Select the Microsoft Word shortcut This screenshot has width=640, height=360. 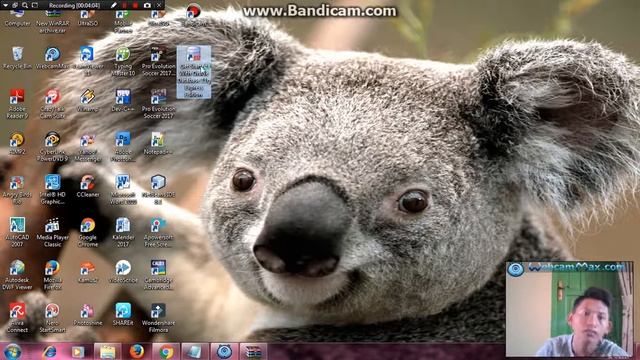[x=123, y=190]
